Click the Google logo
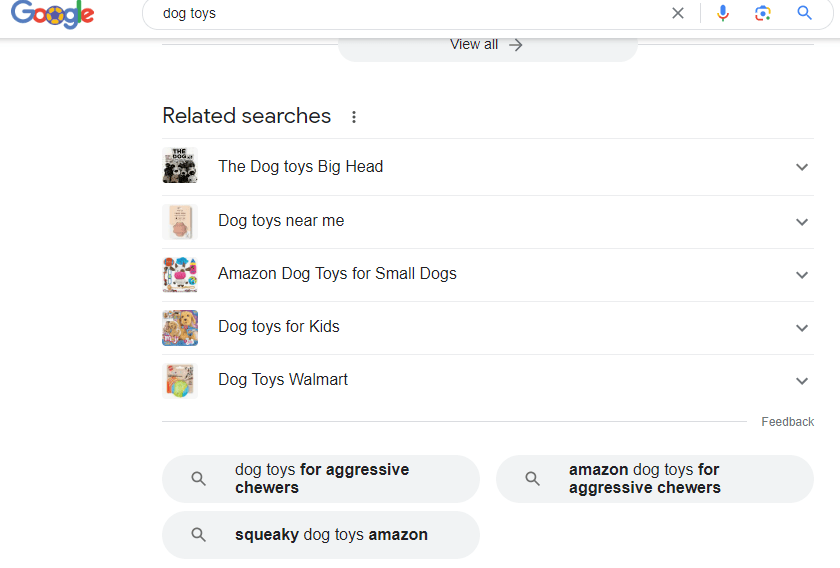 pos(52,14)
